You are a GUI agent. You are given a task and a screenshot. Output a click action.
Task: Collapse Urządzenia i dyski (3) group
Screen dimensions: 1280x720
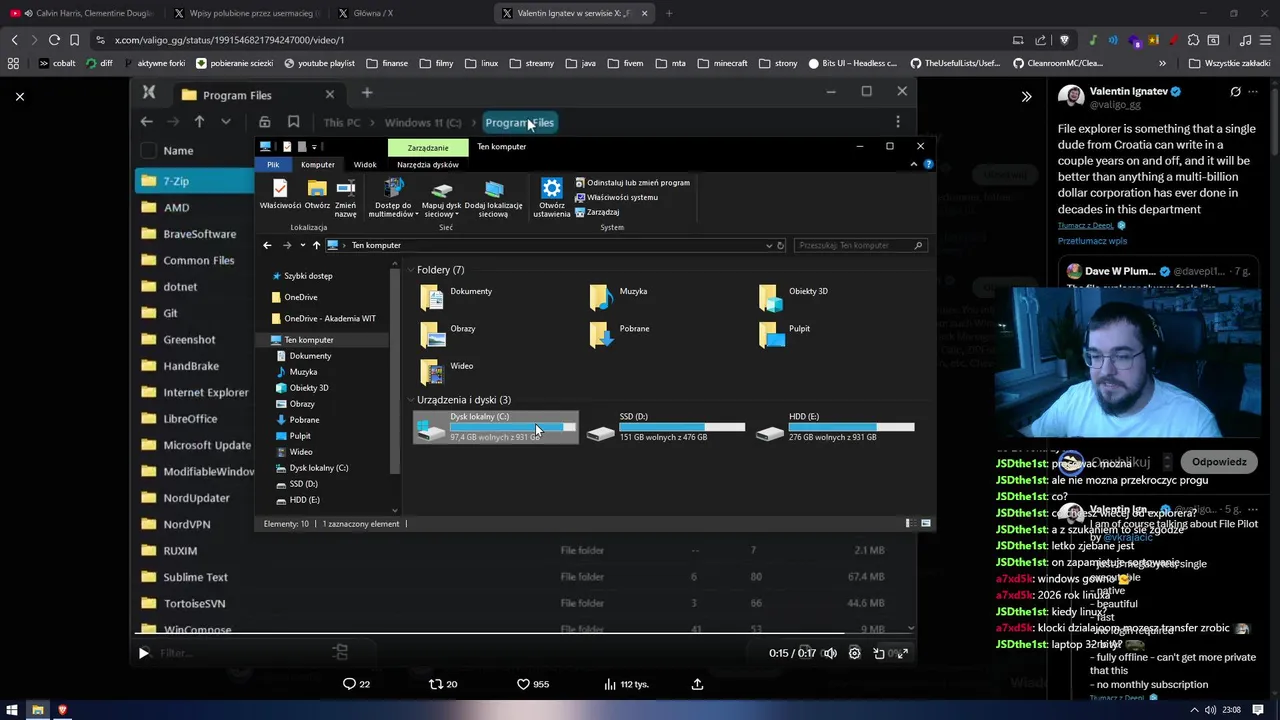pos(410,400)
